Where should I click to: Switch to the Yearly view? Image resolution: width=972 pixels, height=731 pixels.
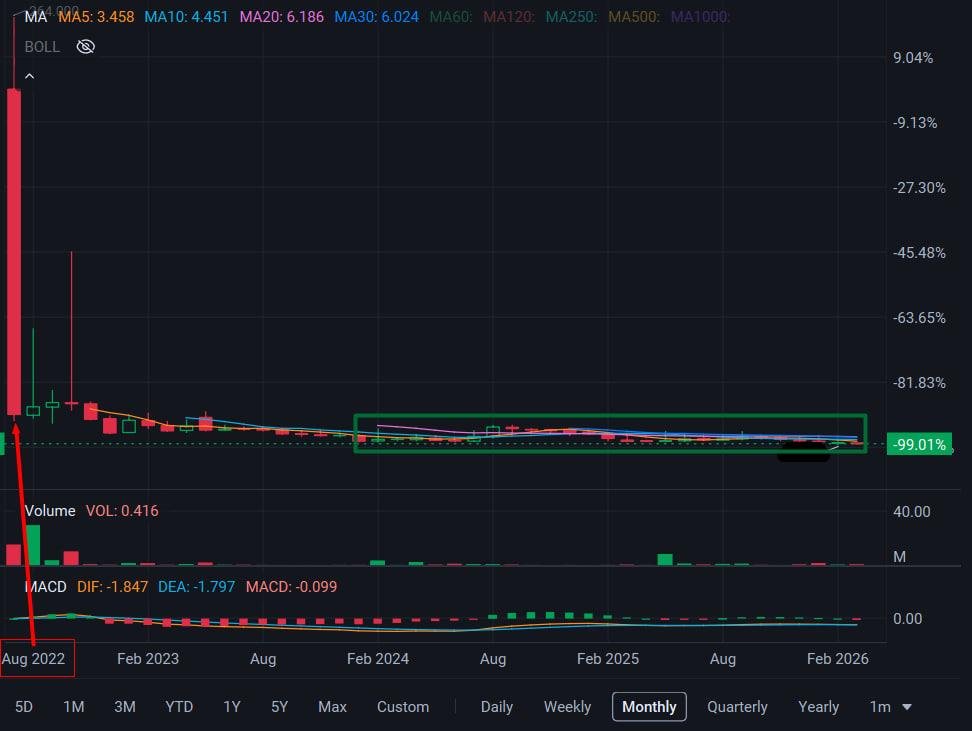click(x=818, y=707)
